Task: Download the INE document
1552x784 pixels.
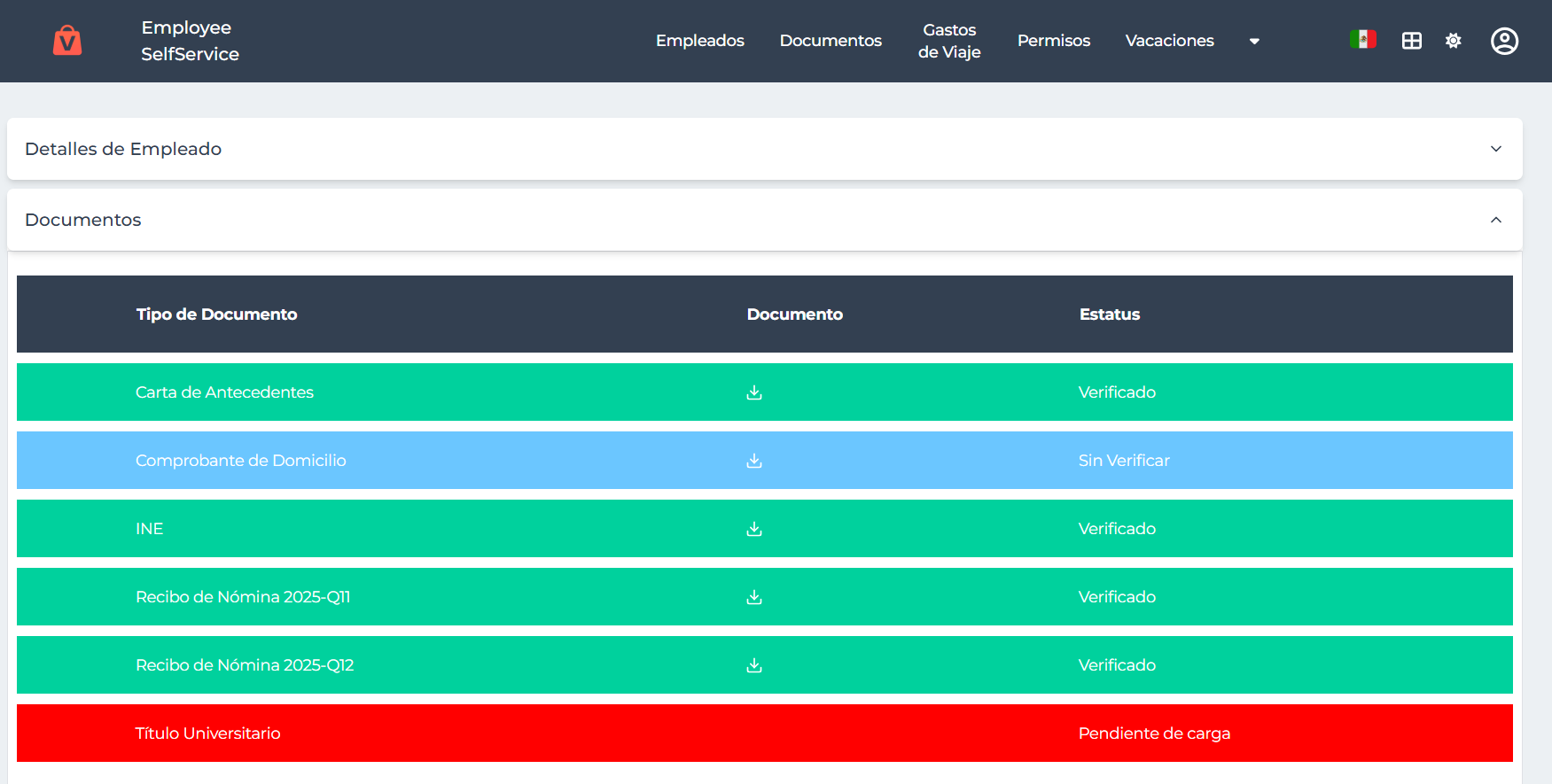Action: pos(754,529)
